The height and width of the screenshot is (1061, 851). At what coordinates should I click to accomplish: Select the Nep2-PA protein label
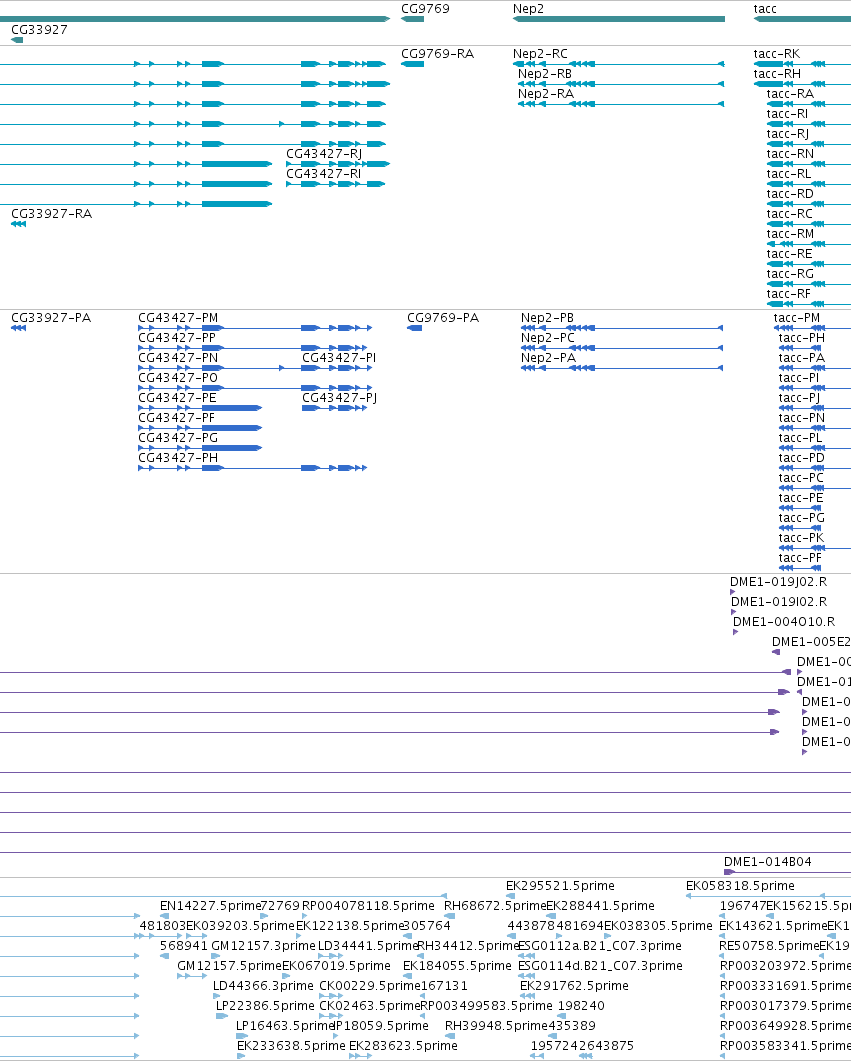coord(549,357)
